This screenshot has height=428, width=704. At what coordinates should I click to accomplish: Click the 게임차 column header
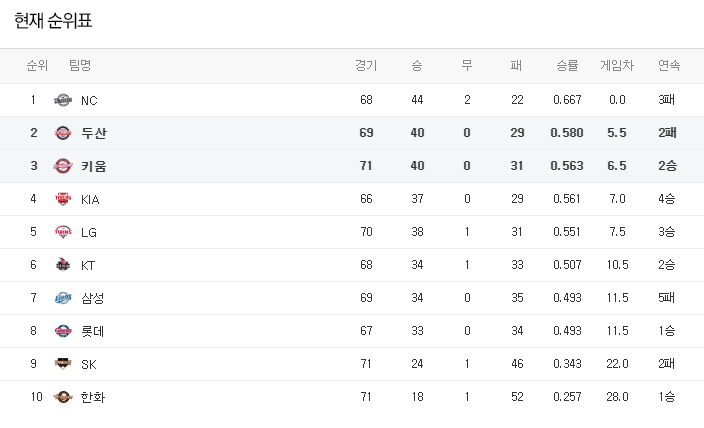point(617,66)
